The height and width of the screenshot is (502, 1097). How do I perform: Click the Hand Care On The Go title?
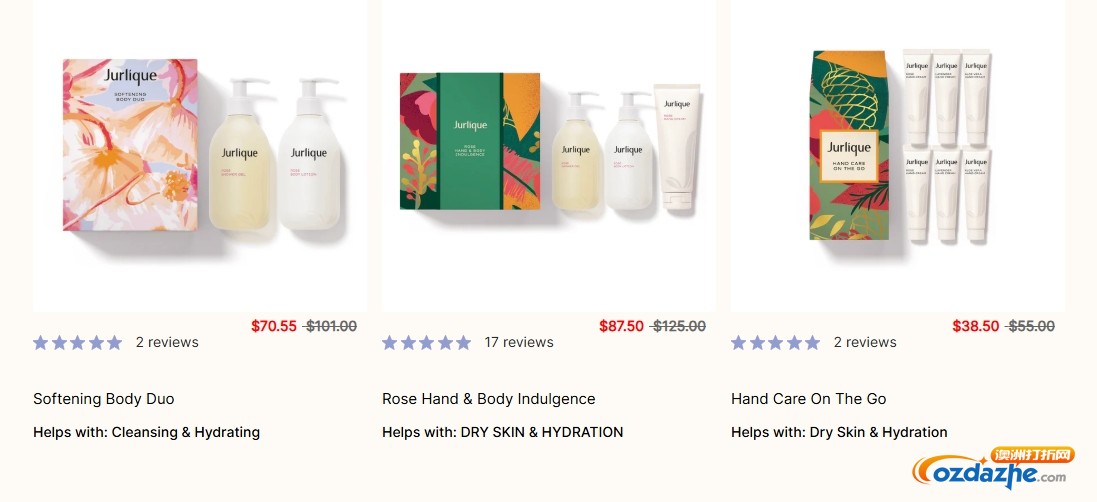(x=809, y=399)
